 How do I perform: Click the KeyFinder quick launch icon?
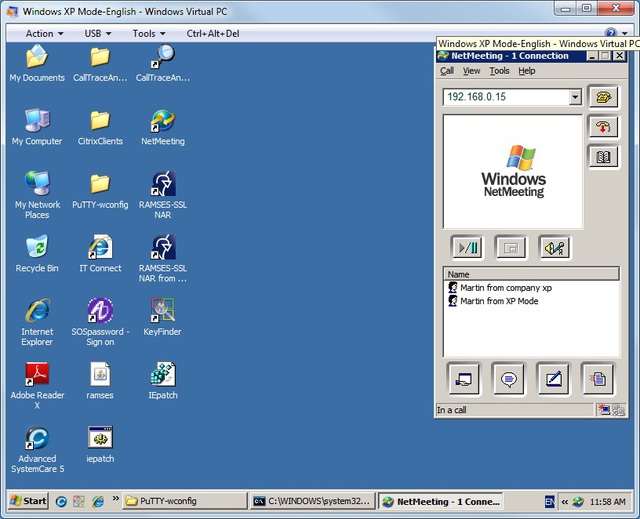pyautogui.click(x=79, y=501)
